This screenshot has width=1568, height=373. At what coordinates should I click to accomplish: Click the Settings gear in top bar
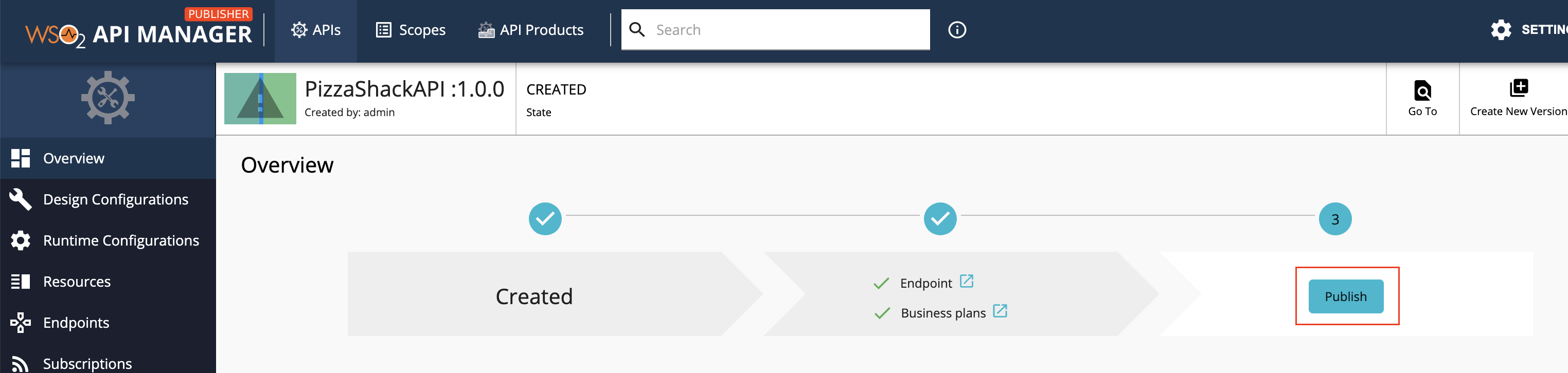point(1501,29)
